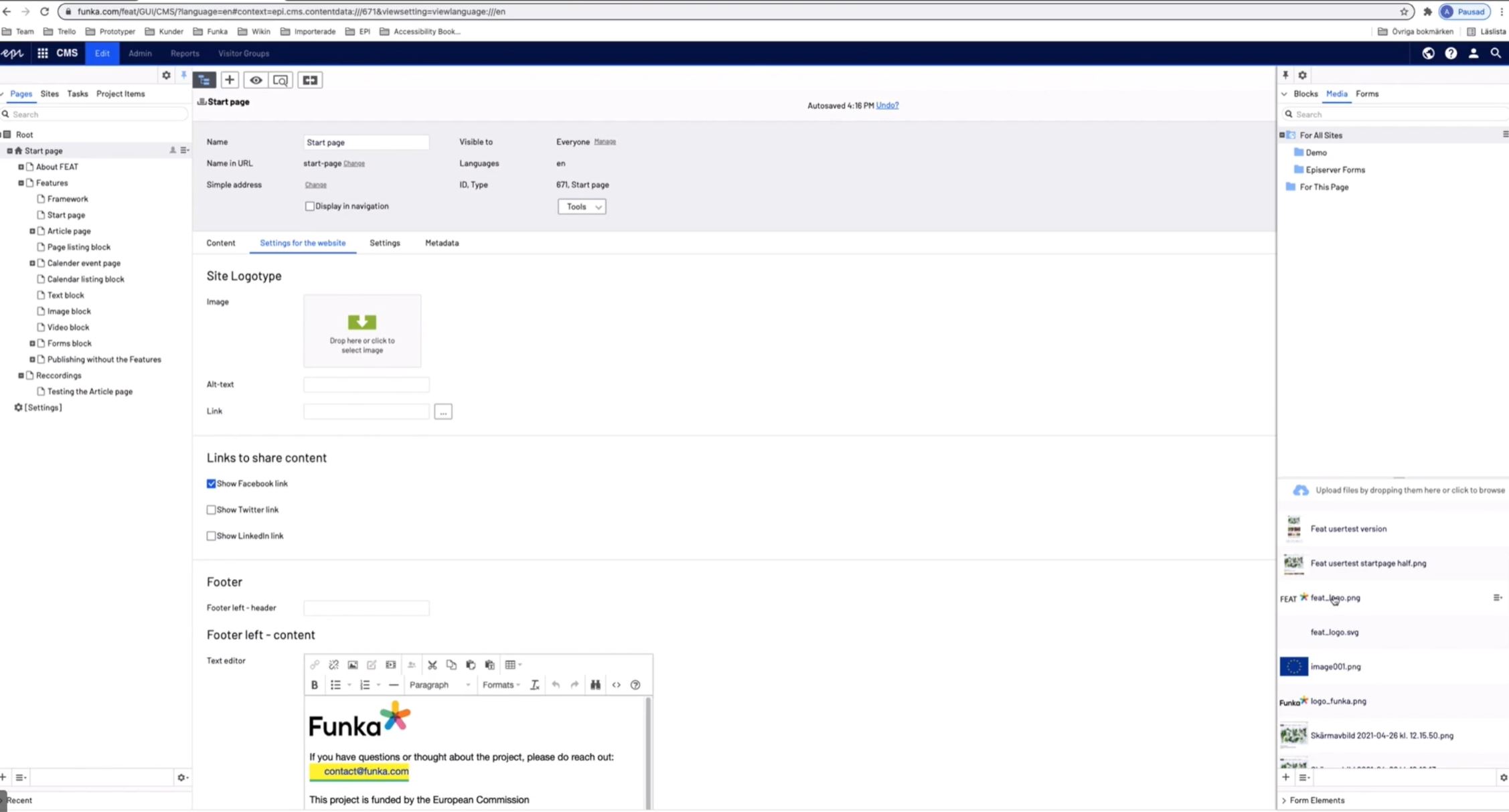Expand the Features tree item
Image resolution: width=1509 pixels, height=812 pixels.
tap(21, 182)
